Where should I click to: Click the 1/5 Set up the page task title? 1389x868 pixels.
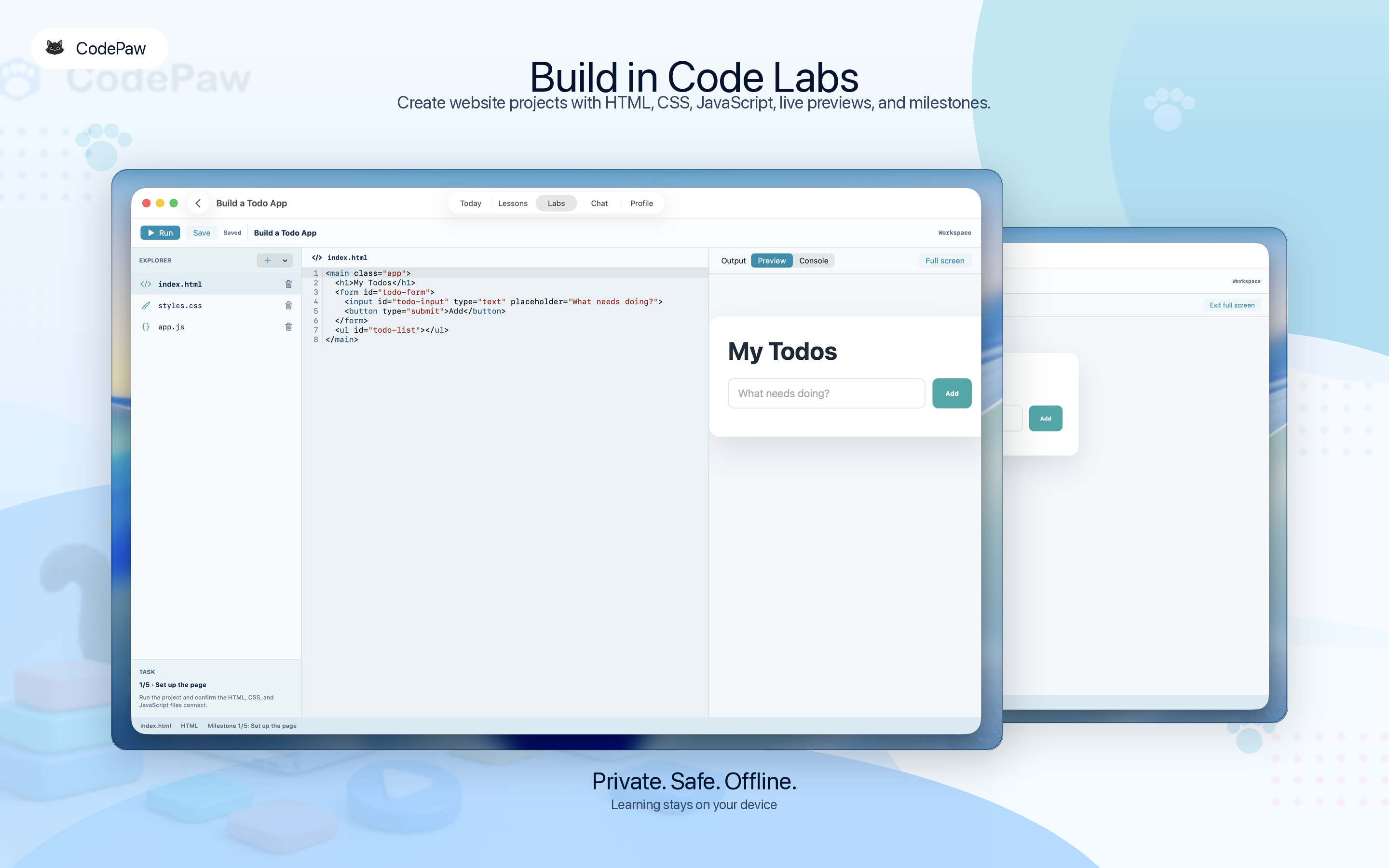(x=172, y=685)
